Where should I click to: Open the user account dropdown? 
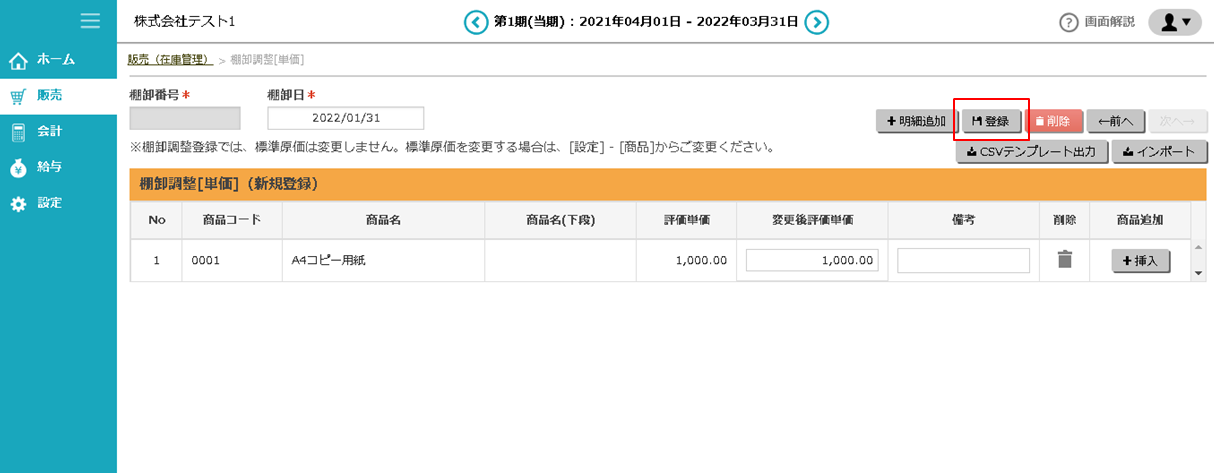click(1174, 22)
